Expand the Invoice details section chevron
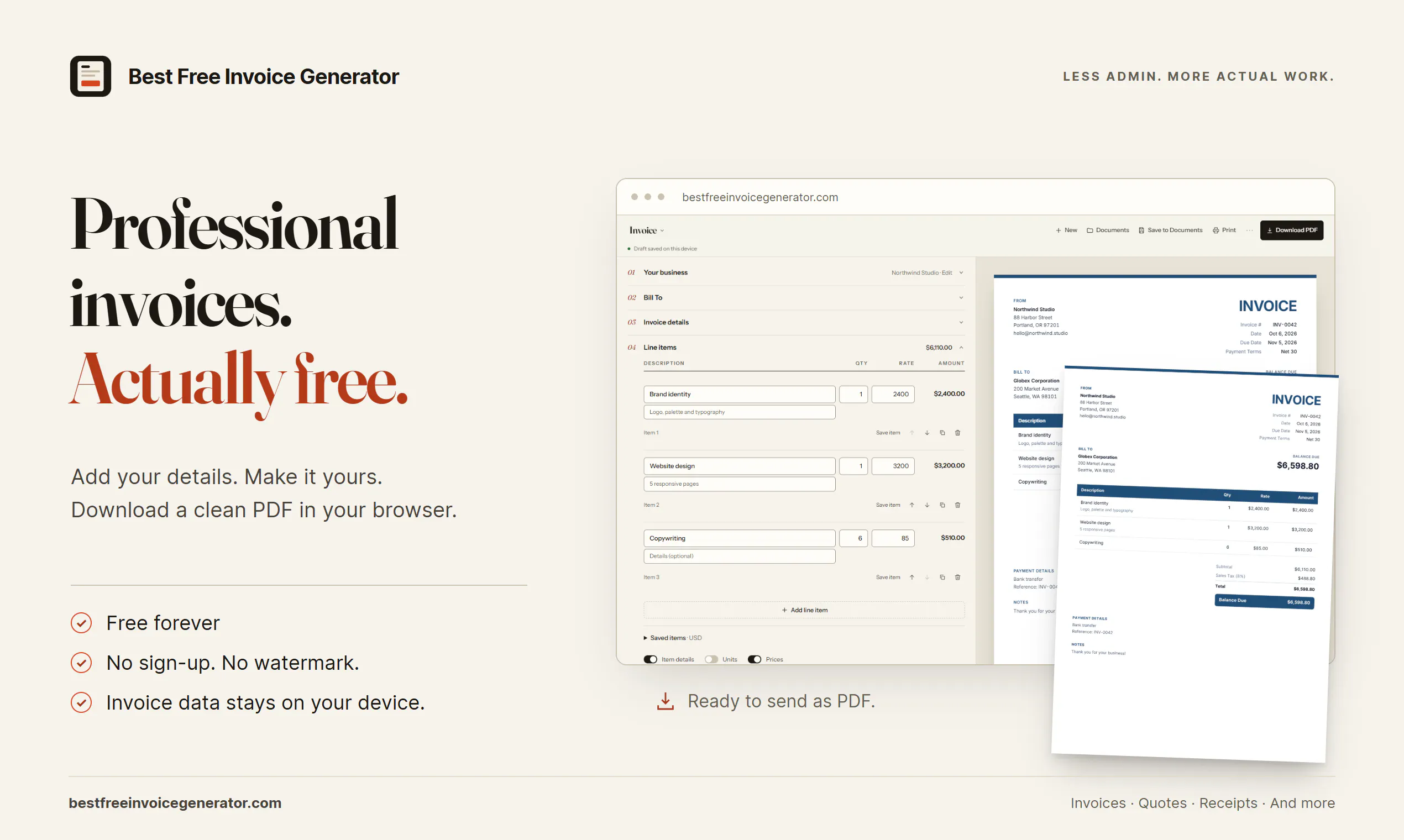1404x840 pixels. tap(961, 323)
